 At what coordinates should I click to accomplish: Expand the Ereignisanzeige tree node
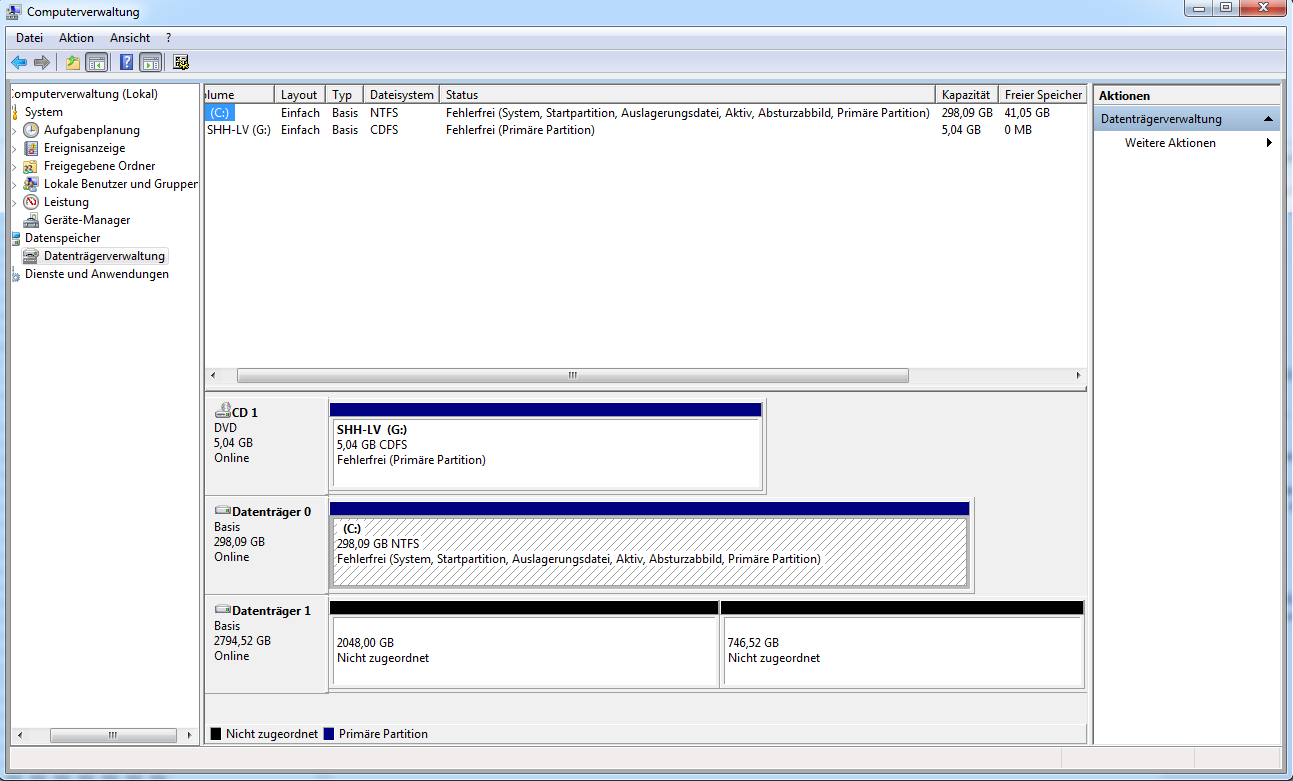tap(14, 148)
